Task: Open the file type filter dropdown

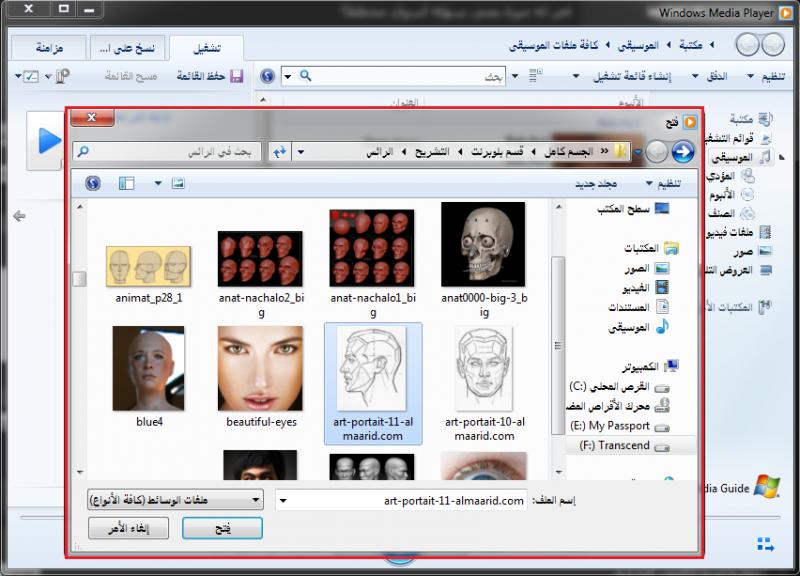Action: (x=176, y=500)
